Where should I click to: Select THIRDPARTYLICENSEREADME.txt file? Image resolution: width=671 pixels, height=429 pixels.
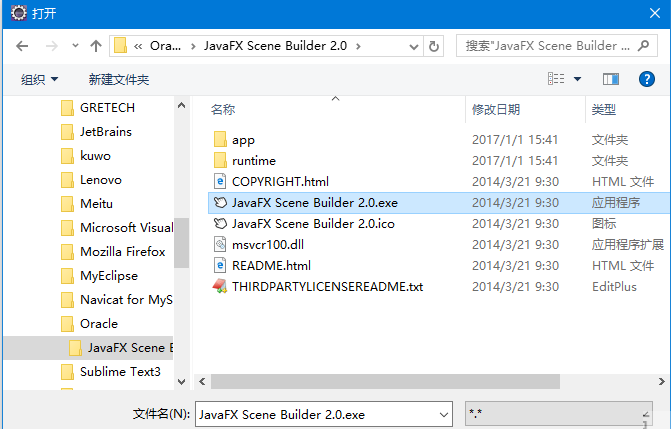click(x=318, y=286)
